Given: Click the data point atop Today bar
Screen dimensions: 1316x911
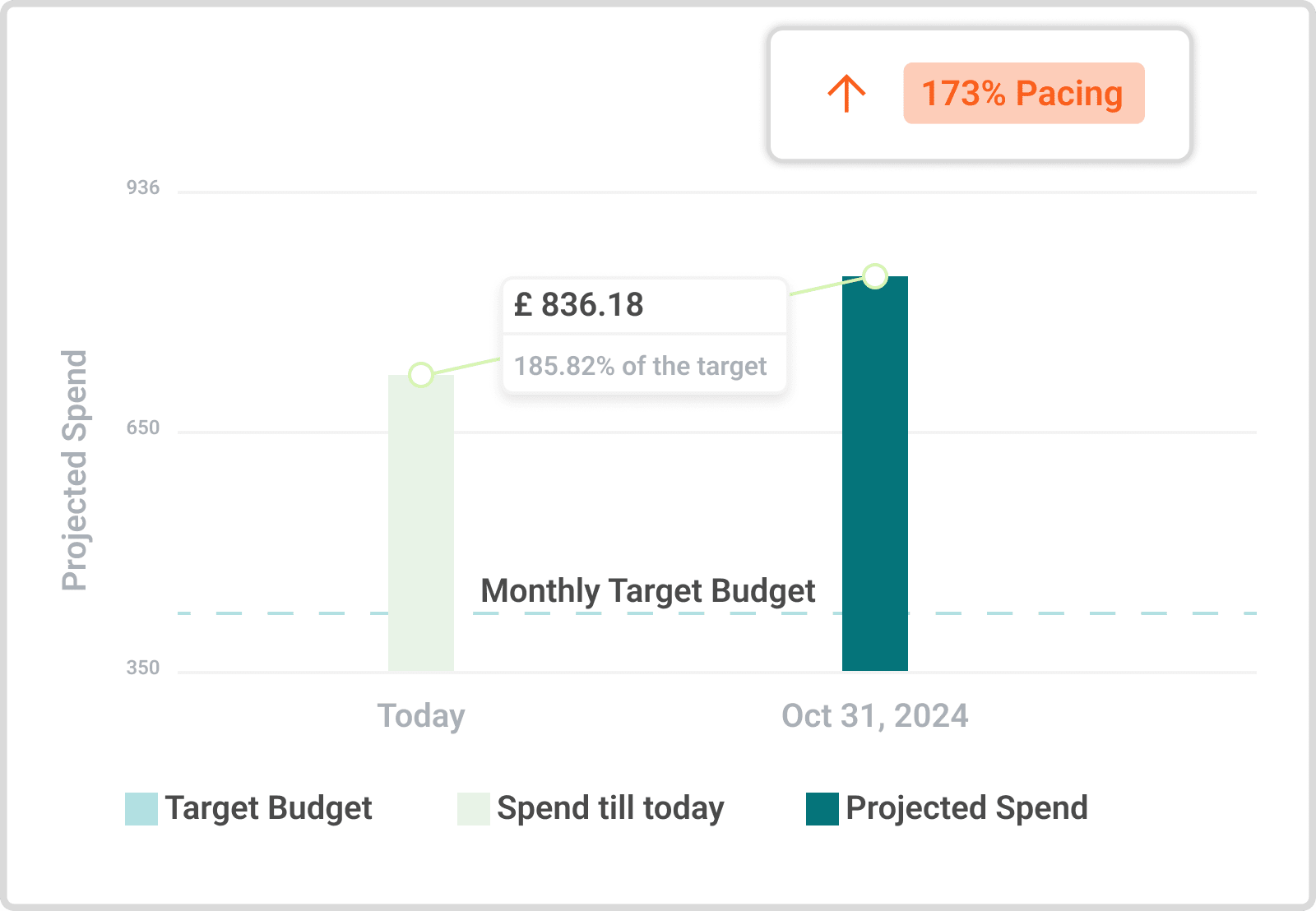Looking at the screenshot, I should tap(421, 375).
